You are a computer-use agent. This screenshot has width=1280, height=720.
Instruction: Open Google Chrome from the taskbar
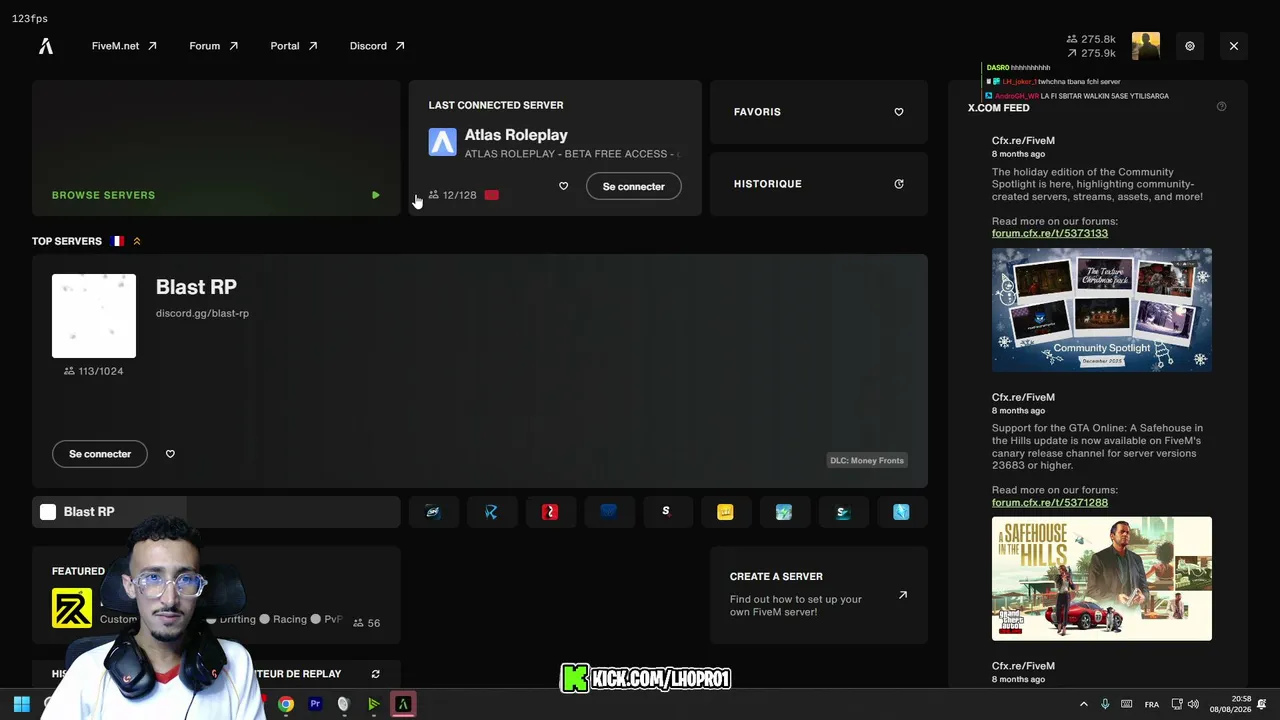tap(286, 704)
